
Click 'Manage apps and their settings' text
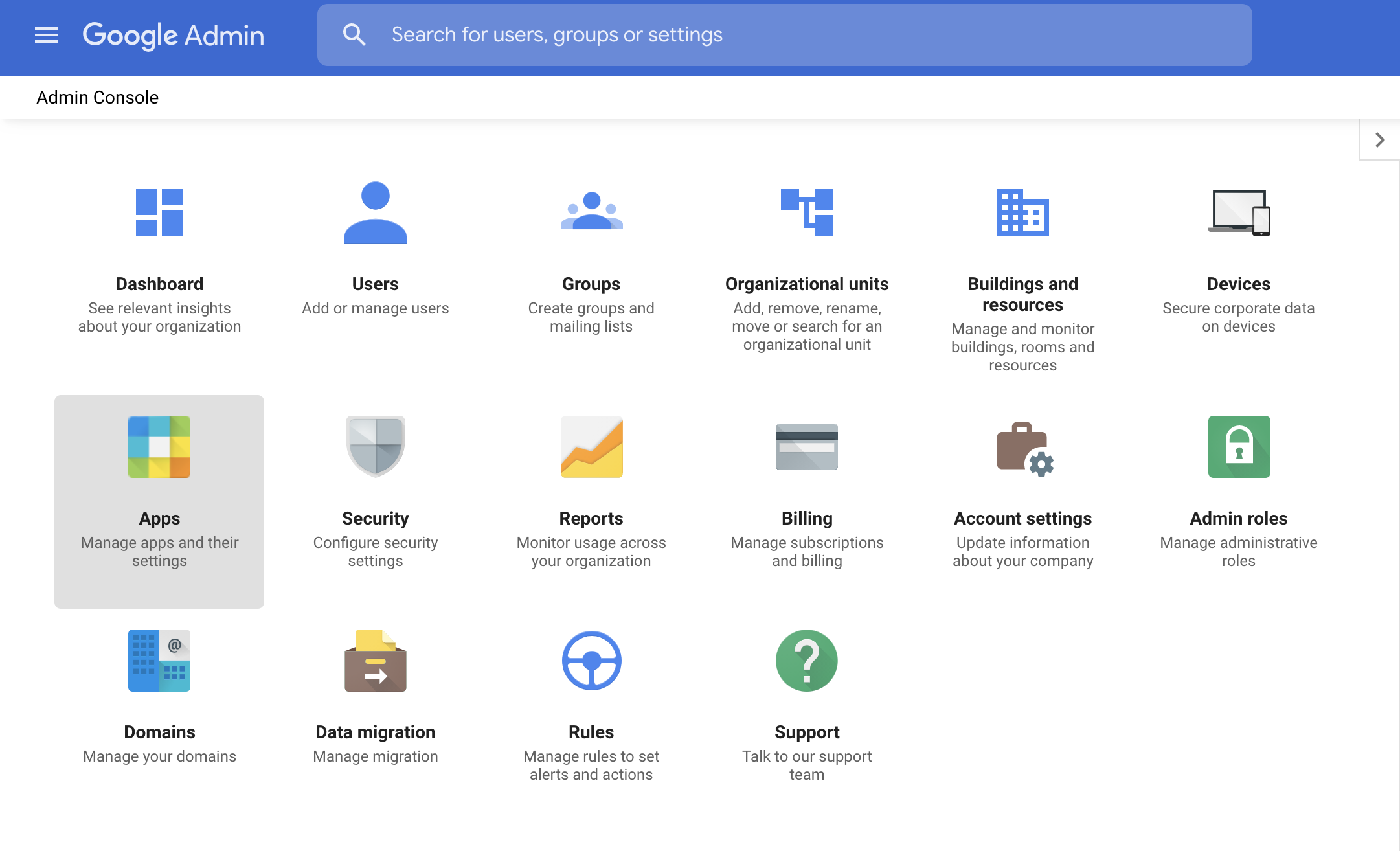(159, 552)
